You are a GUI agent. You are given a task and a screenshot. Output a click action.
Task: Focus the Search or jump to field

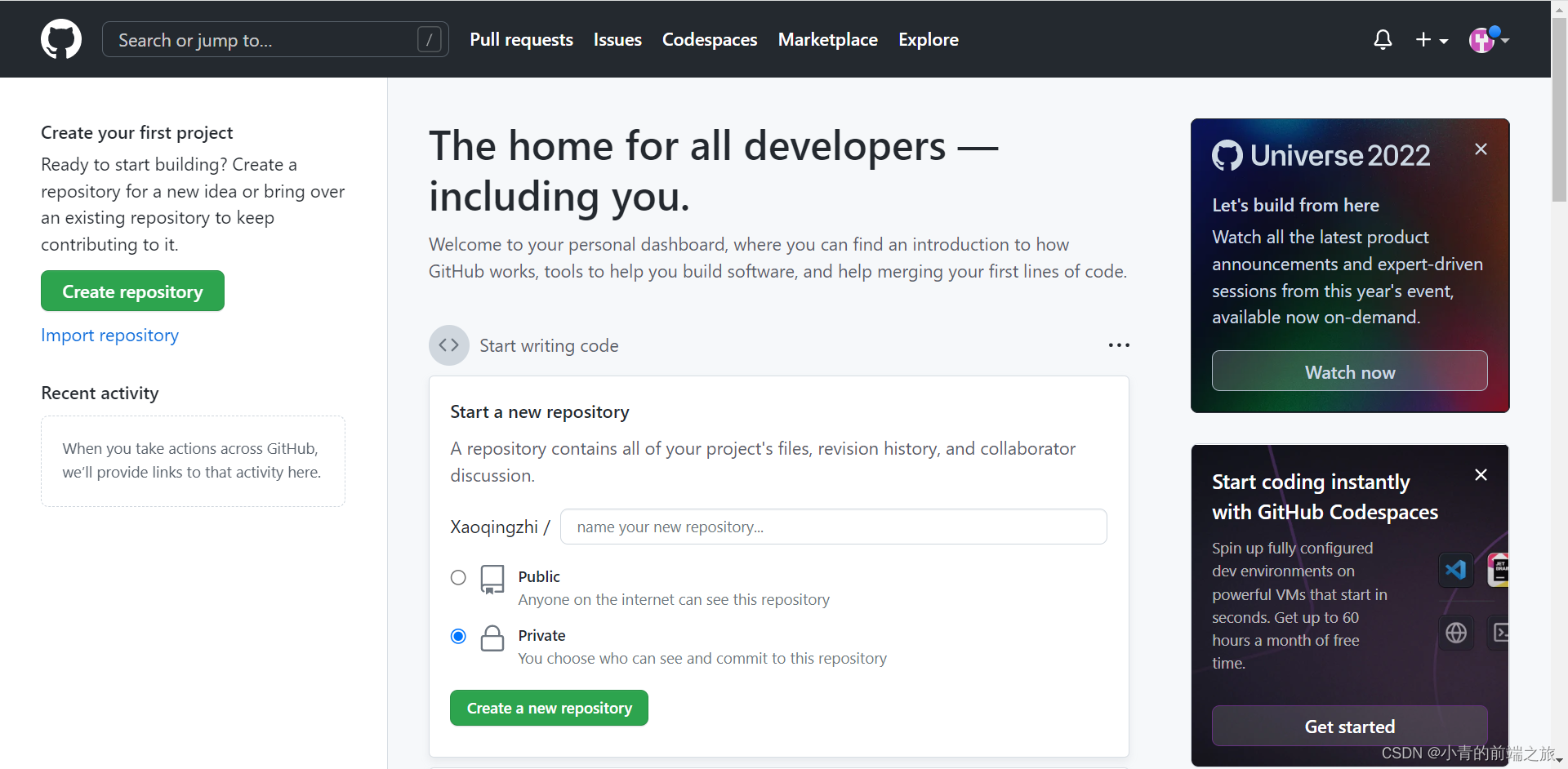[x=275, y=39]
